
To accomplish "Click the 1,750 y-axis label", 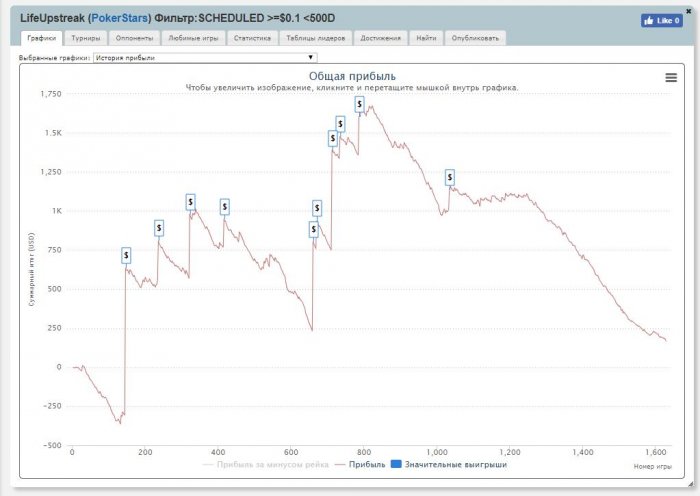I will [x=51, y=94].
